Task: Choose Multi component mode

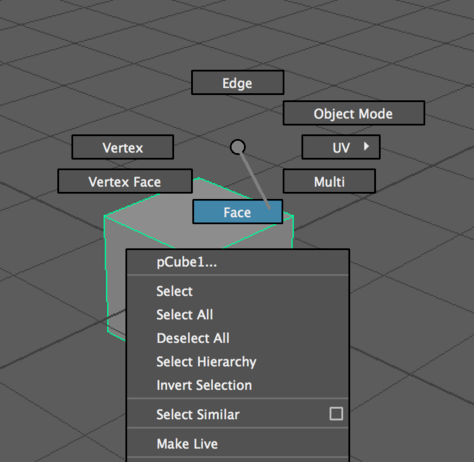Action: (329, 181)
